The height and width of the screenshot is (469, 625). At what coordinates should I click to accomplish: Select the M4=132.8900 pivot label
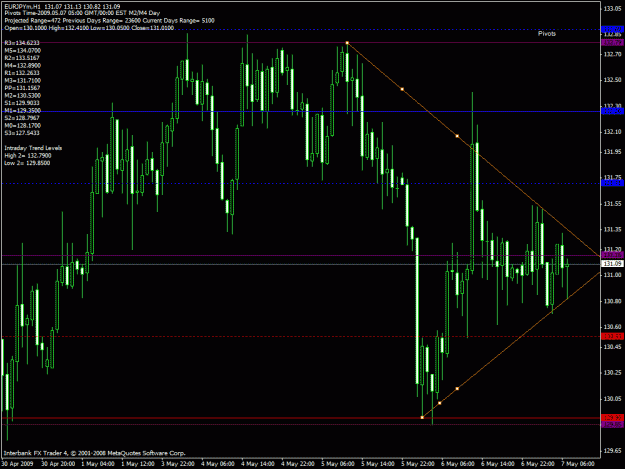(23, 66)
